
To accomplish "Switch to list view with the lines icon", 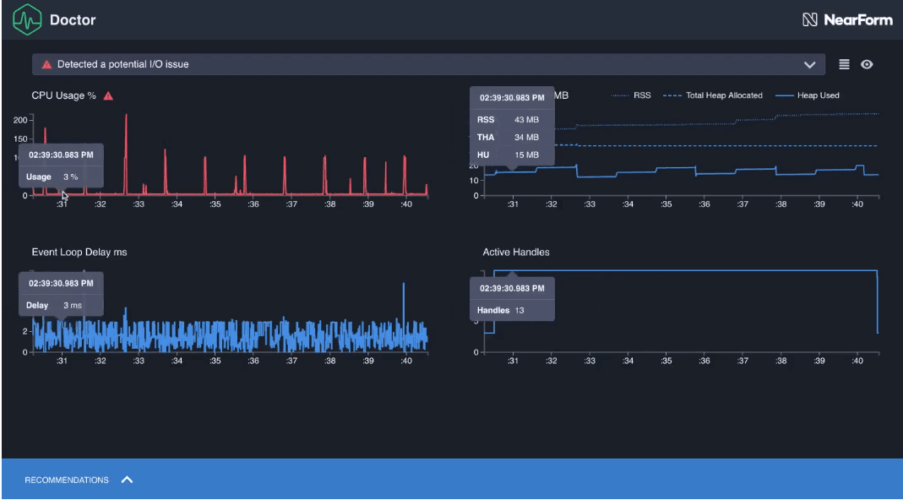I will point(844,64).
